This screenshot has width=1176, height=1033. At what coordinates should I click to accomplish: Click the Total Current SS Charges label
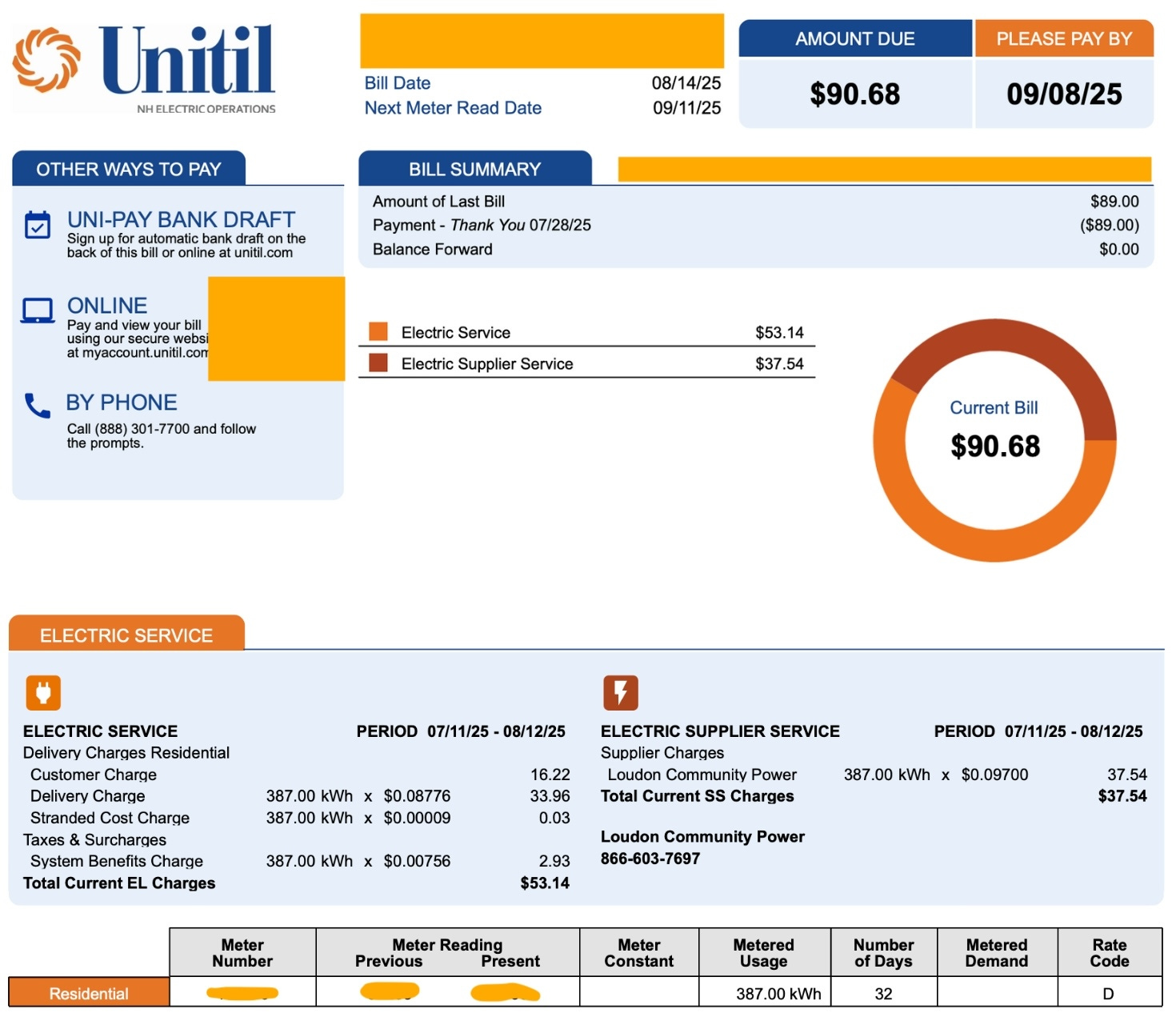(698, 796)
